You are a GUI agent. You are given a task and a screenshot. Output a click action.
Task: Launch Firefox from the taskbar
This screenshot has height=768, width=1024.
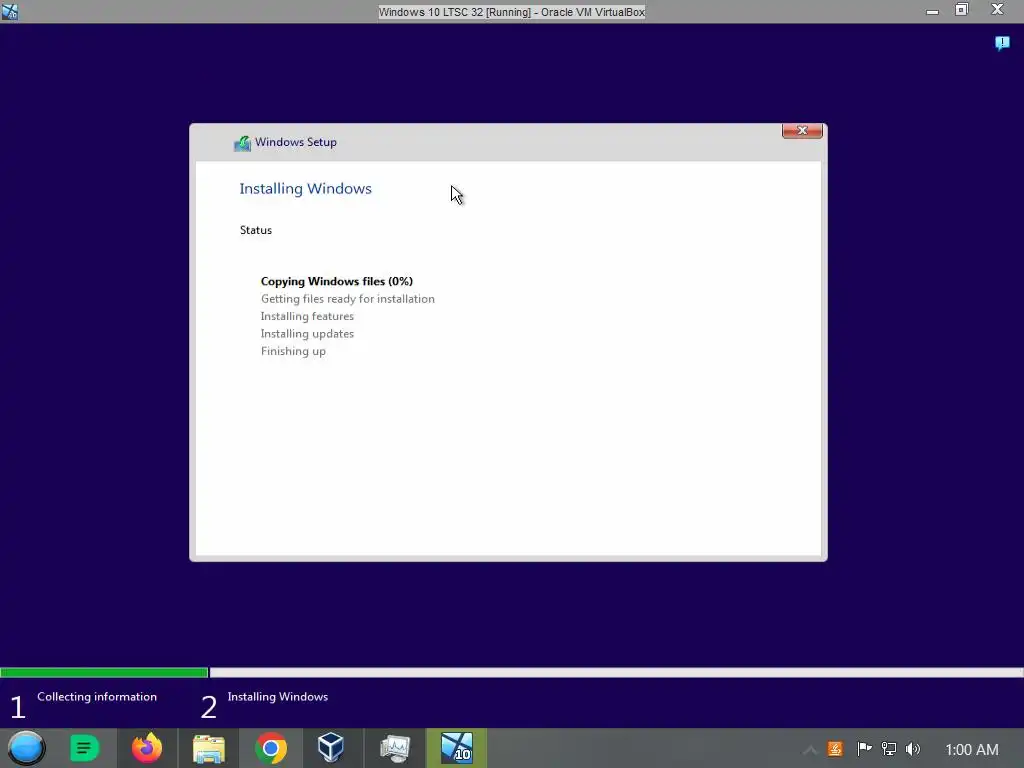pos(147,748)
